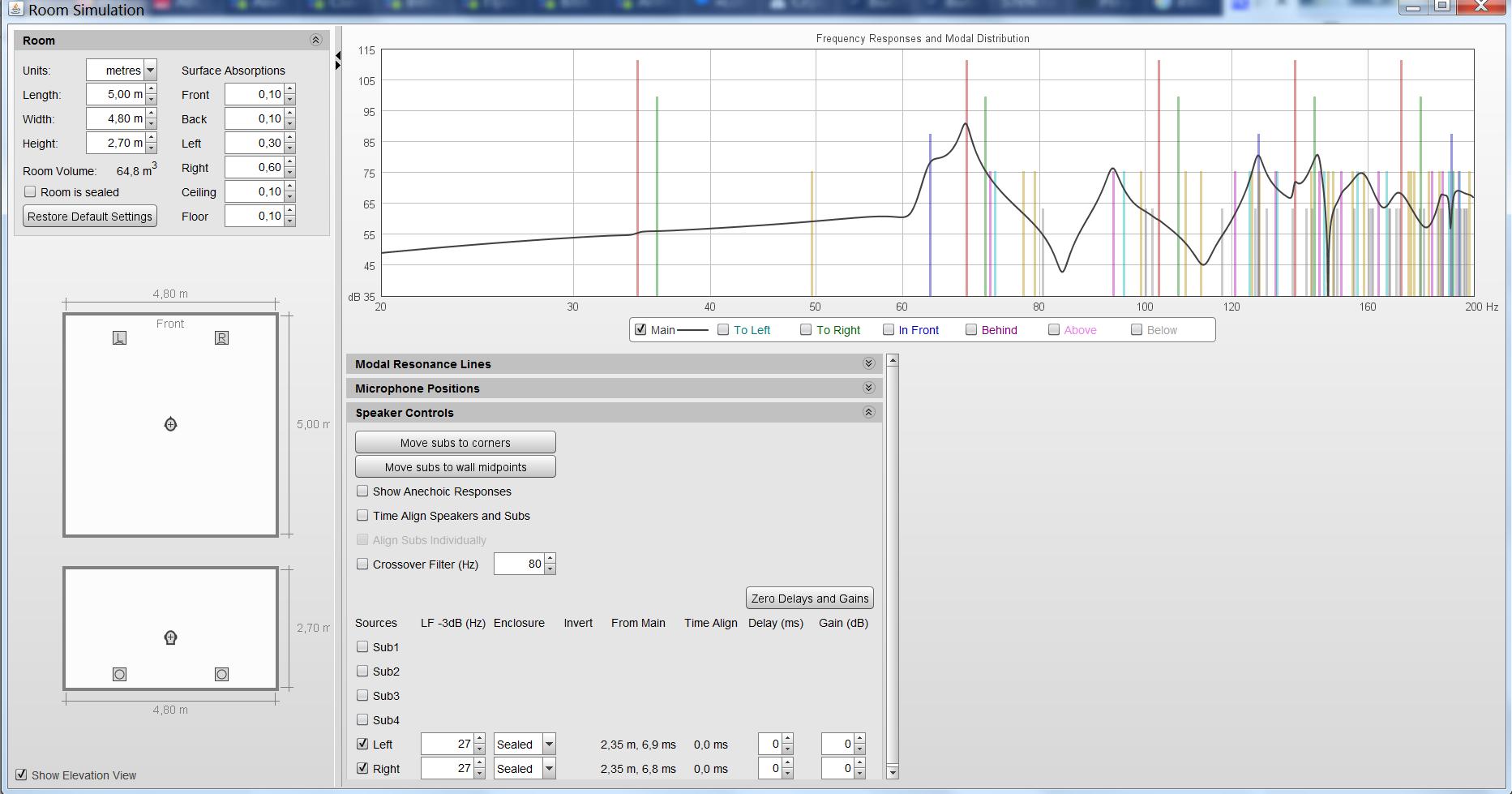This screenshot has height=794, width=1512.
Task: Click the left speaker in elevation view
Action: 119,674
